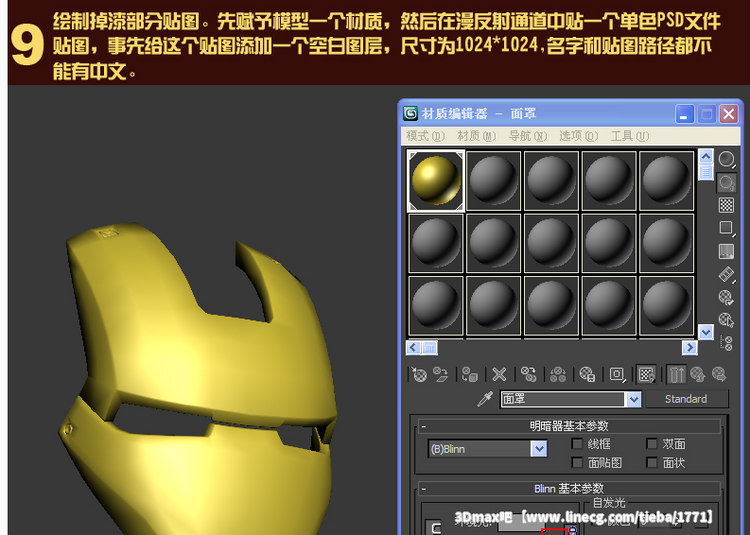Enable the 面贴图 checkbox

click(x=577, y=462)
